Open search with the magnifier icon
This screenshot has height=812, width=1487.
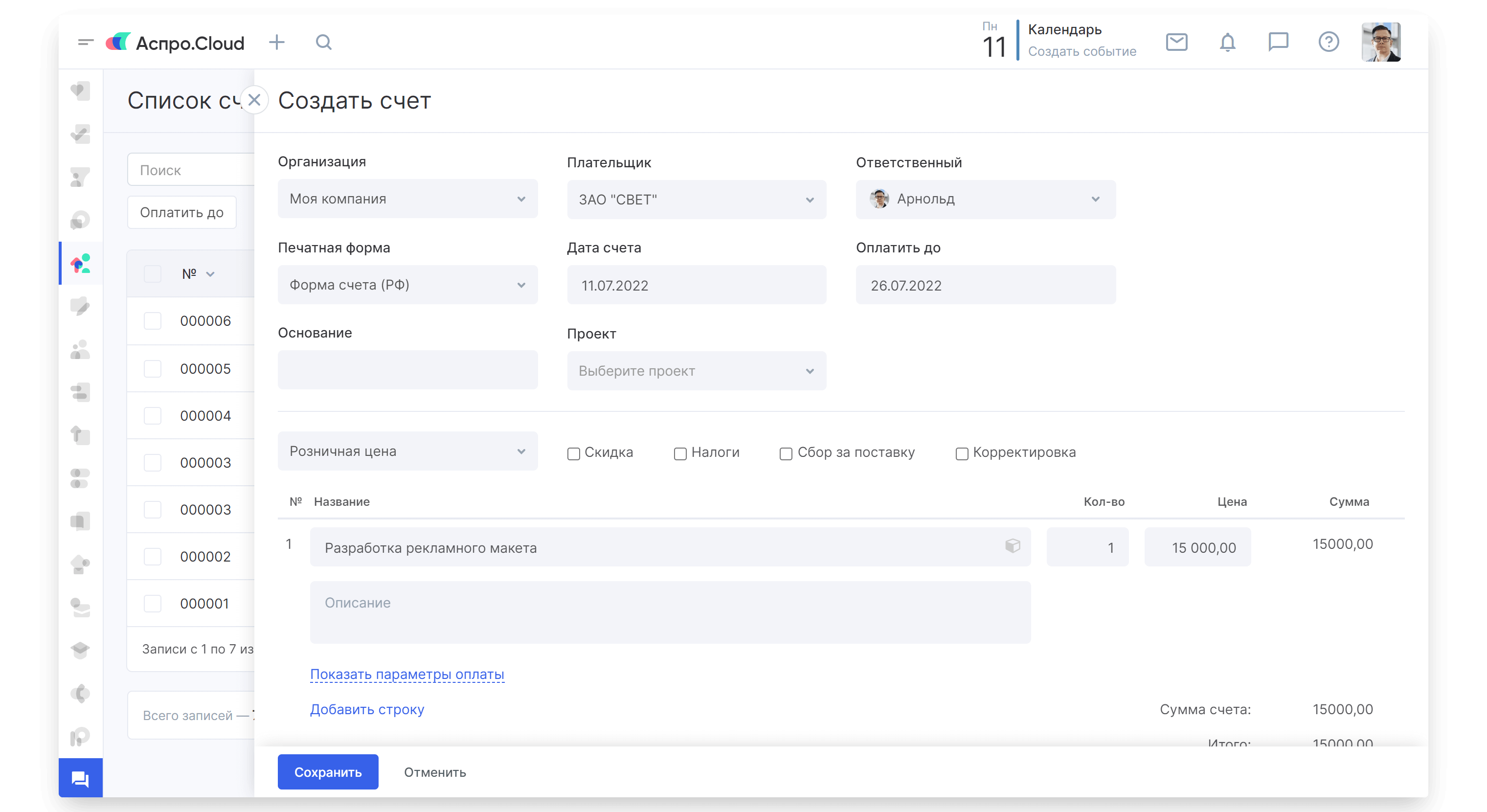[x=324, y=42]
